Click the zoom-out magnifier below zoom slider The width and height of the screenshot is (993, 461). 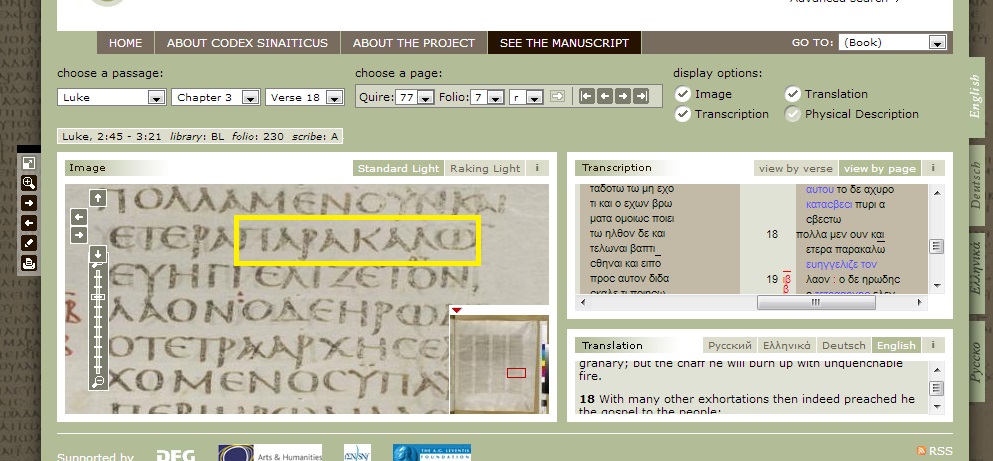(98, 381)
